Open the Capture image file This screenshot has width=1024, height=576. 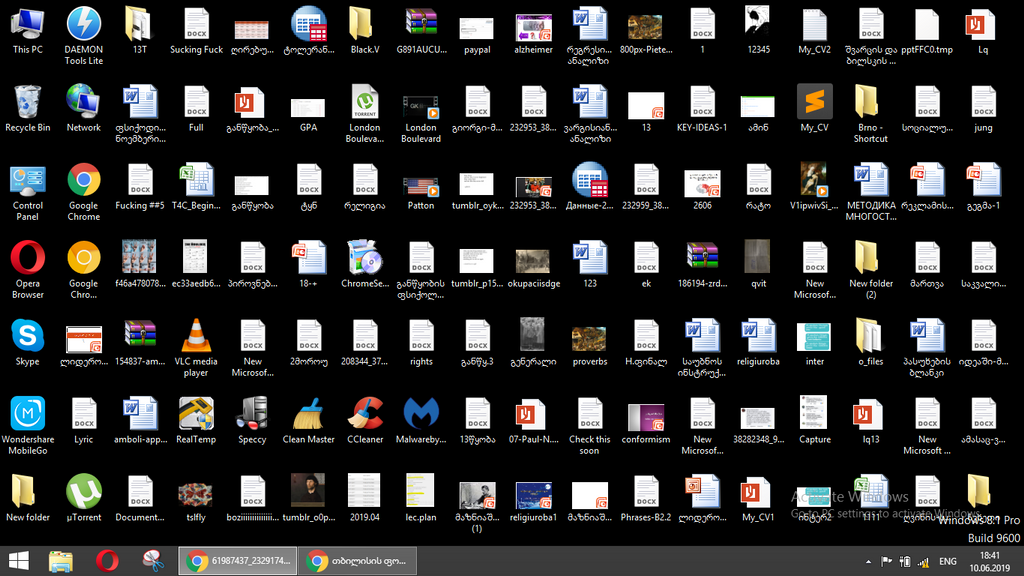pos(814,421)
